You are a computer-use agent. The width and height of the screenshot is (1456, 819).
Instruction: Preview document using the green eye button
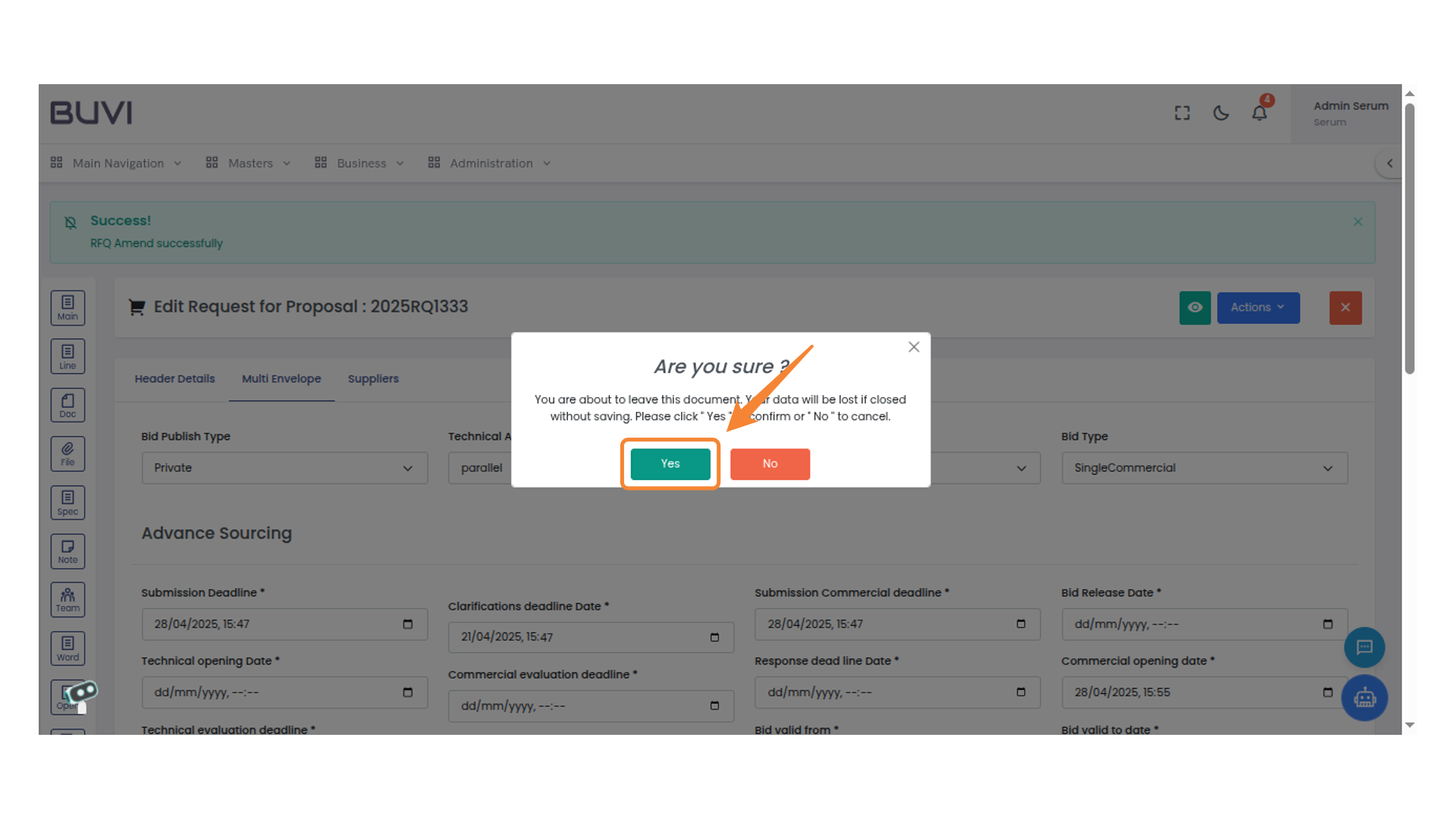pos(1196,308)
